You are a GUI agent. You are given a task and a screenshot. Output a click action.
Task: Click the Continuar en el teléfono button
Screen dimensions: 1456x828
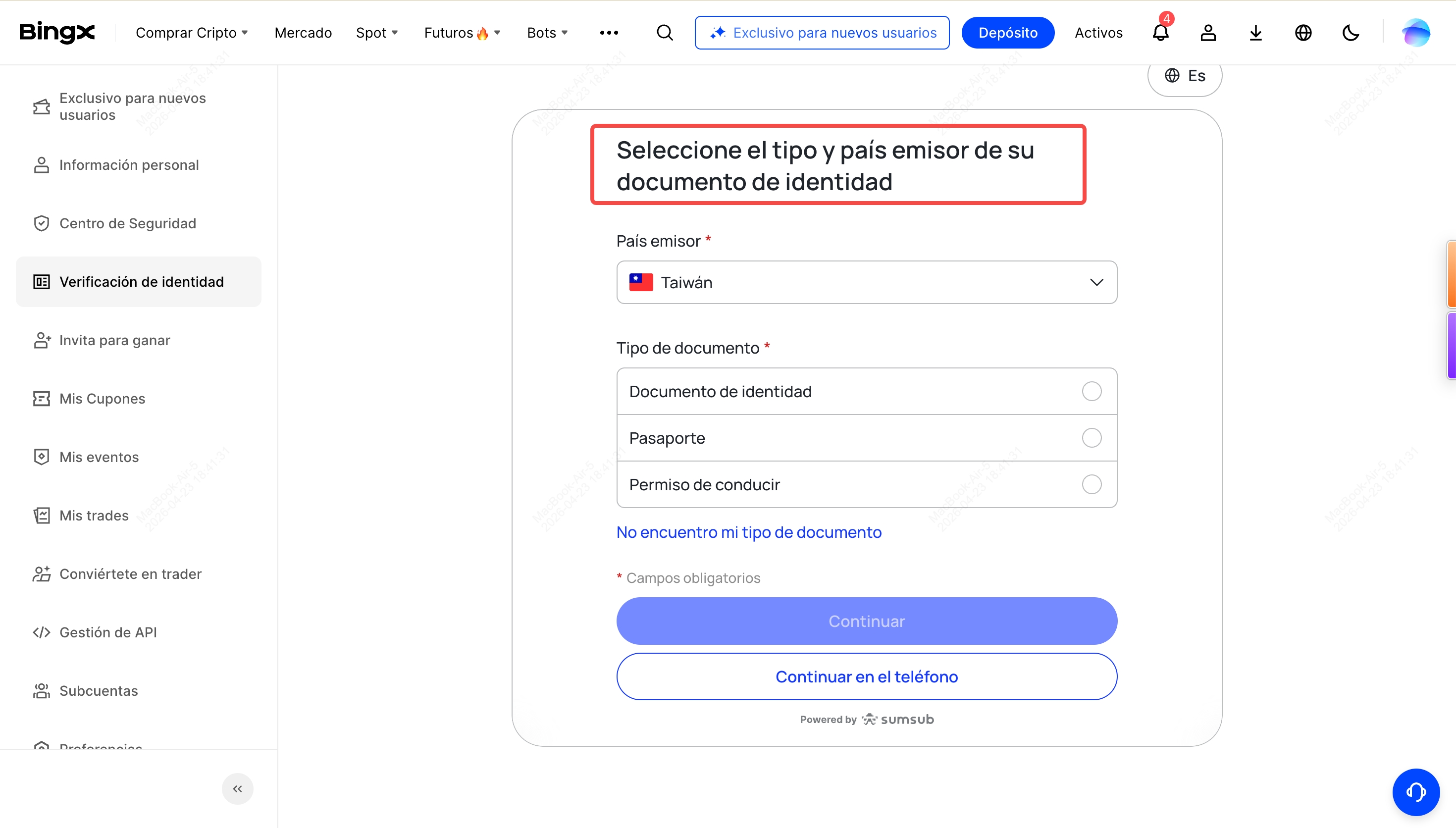tap(867, 677)
